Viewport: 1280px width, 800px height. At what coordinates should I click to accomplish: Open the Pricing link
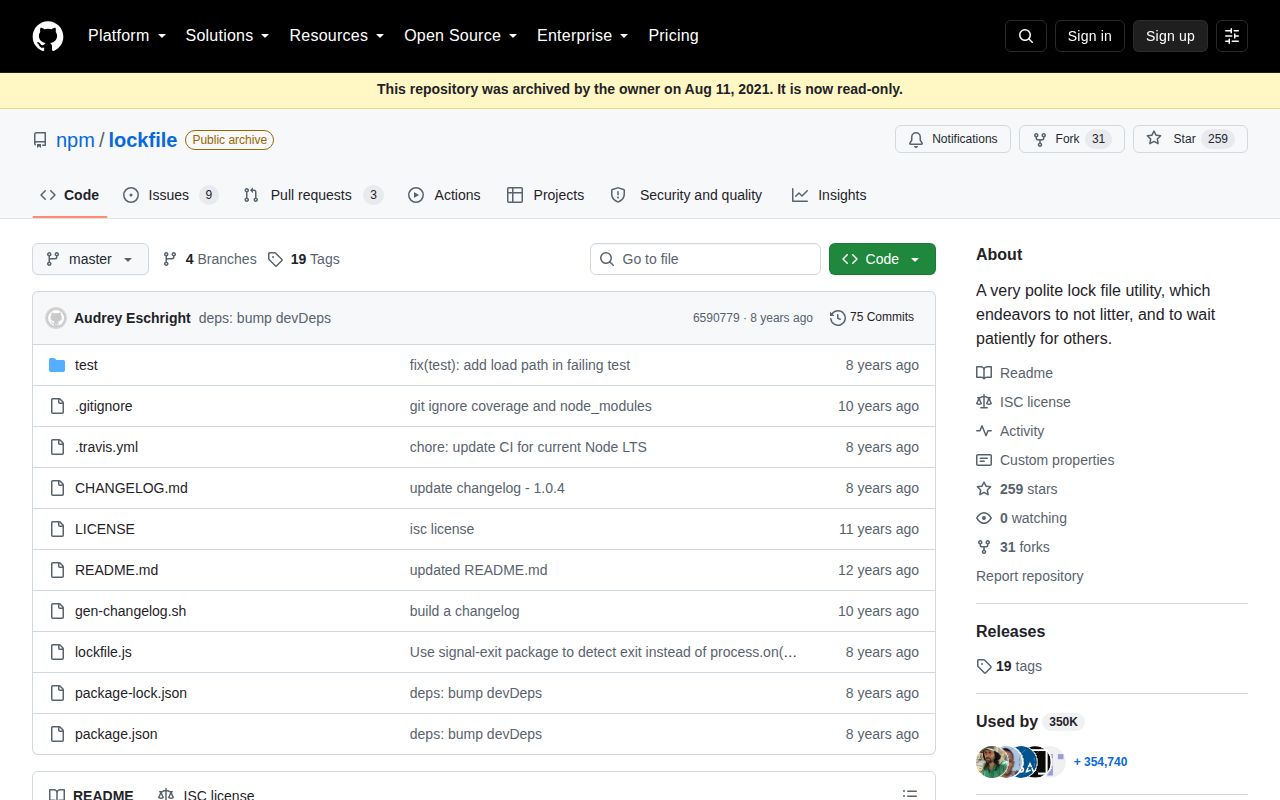pyautogui.click(x=673, y=36)
